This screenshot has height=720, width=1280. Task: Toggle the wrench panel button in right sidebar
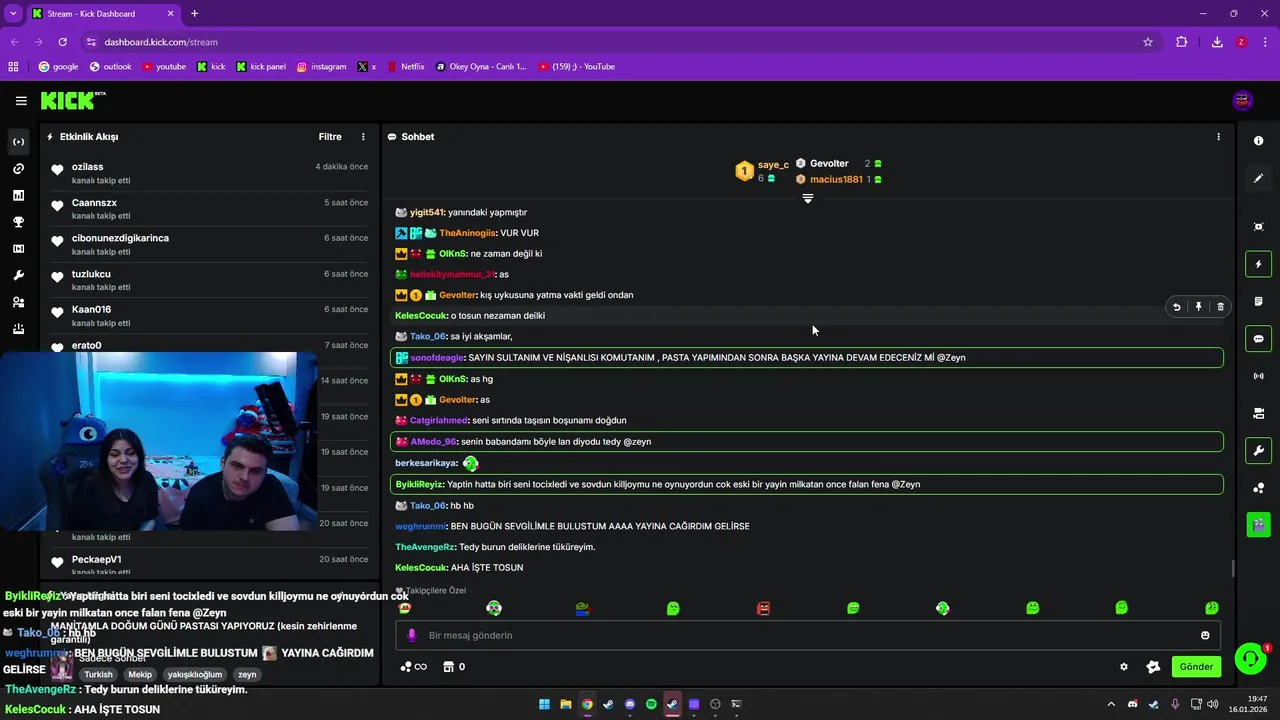[x=1258, y=450]
